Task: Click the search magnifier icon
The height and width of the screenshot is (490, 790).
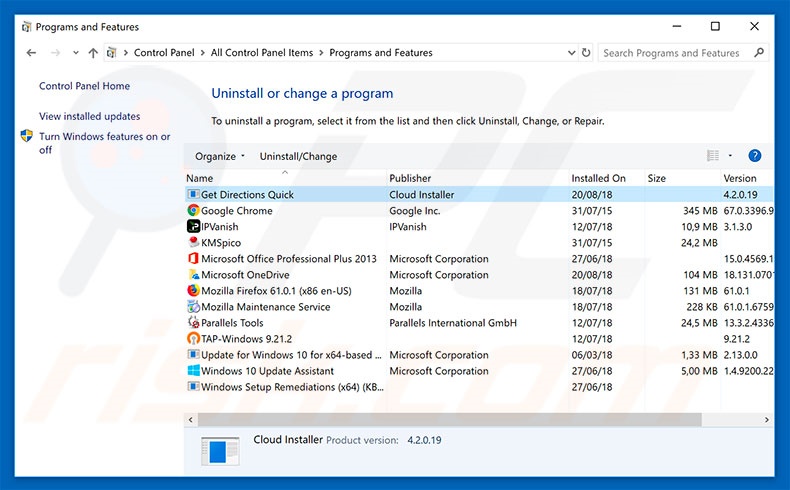Action: click(759, 52)
